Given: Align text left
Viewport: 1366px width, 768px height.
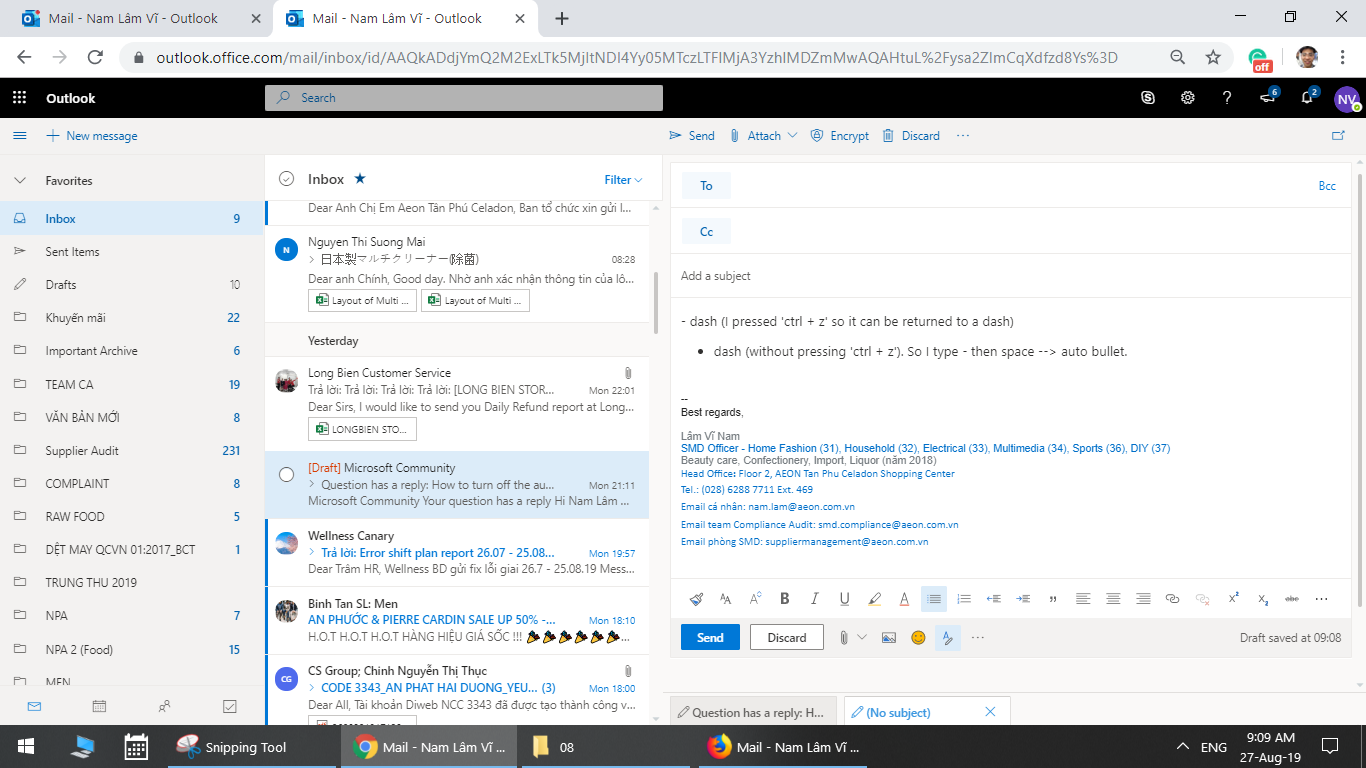Looking at the screenshot, I should 1083,599.
